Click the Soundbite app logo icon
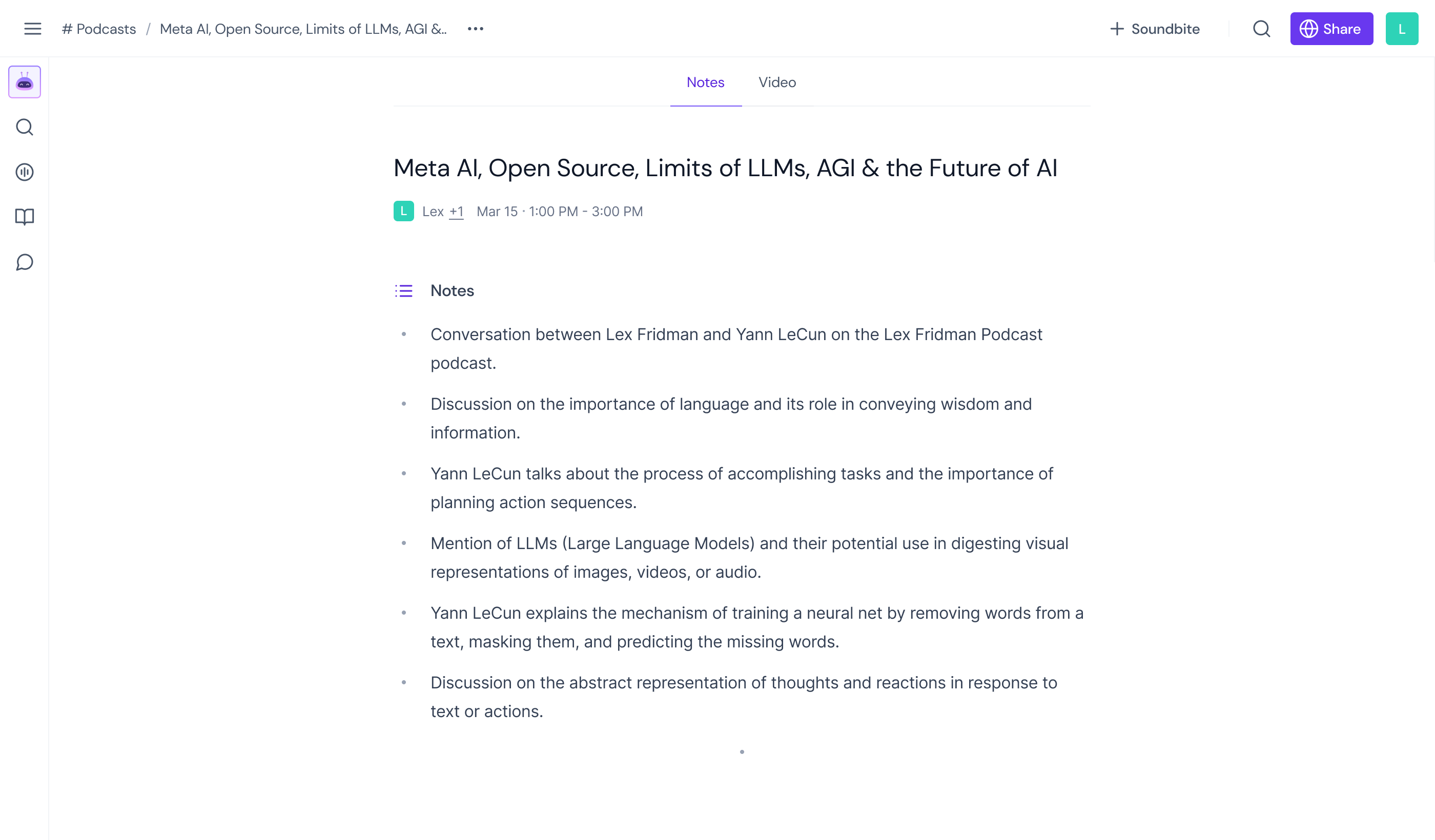The height and width of the screenshot is (840, 1435). point(25,82)
